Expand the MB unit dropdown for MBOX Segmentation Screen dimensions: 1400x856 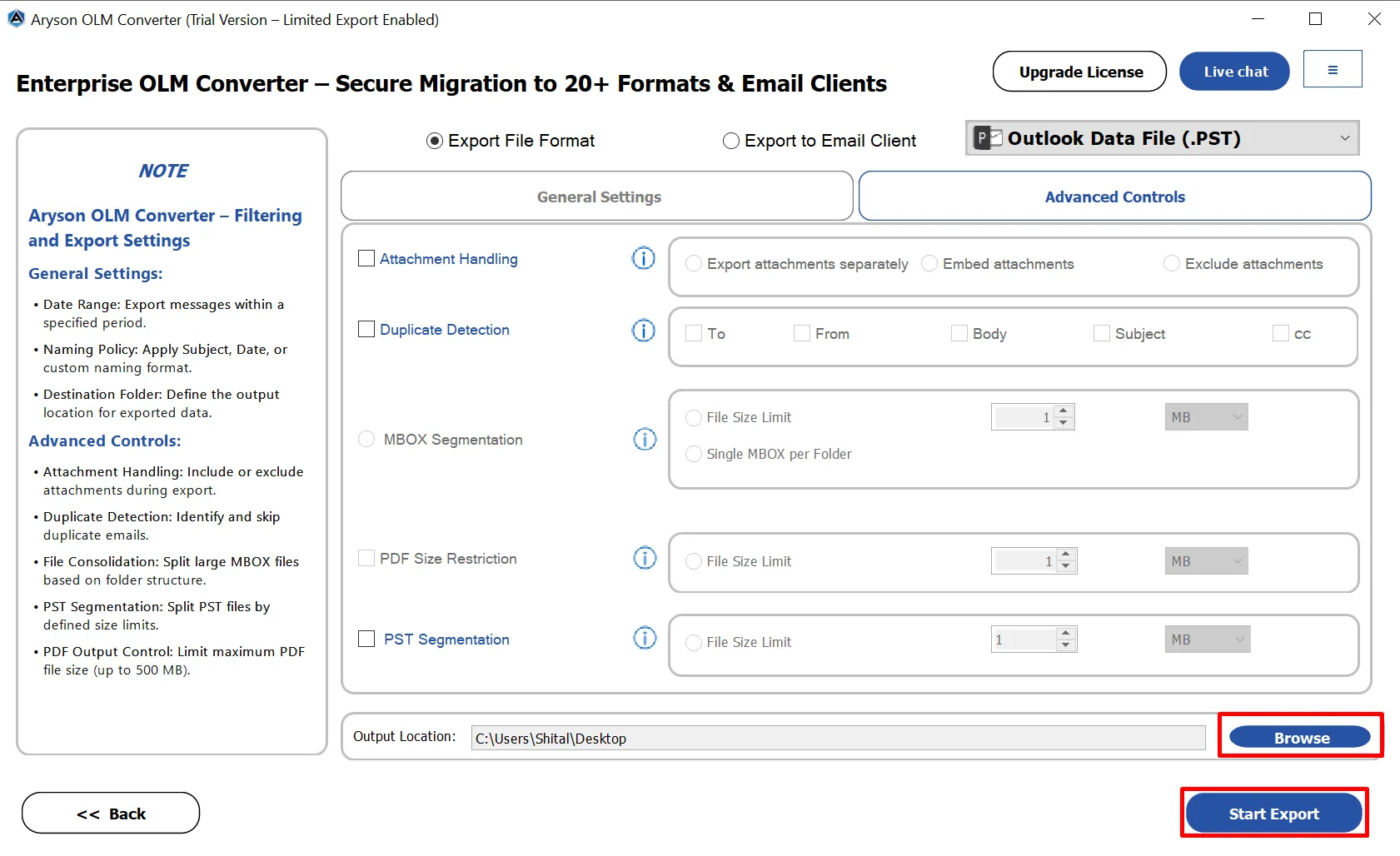(x=1205, y=417)
